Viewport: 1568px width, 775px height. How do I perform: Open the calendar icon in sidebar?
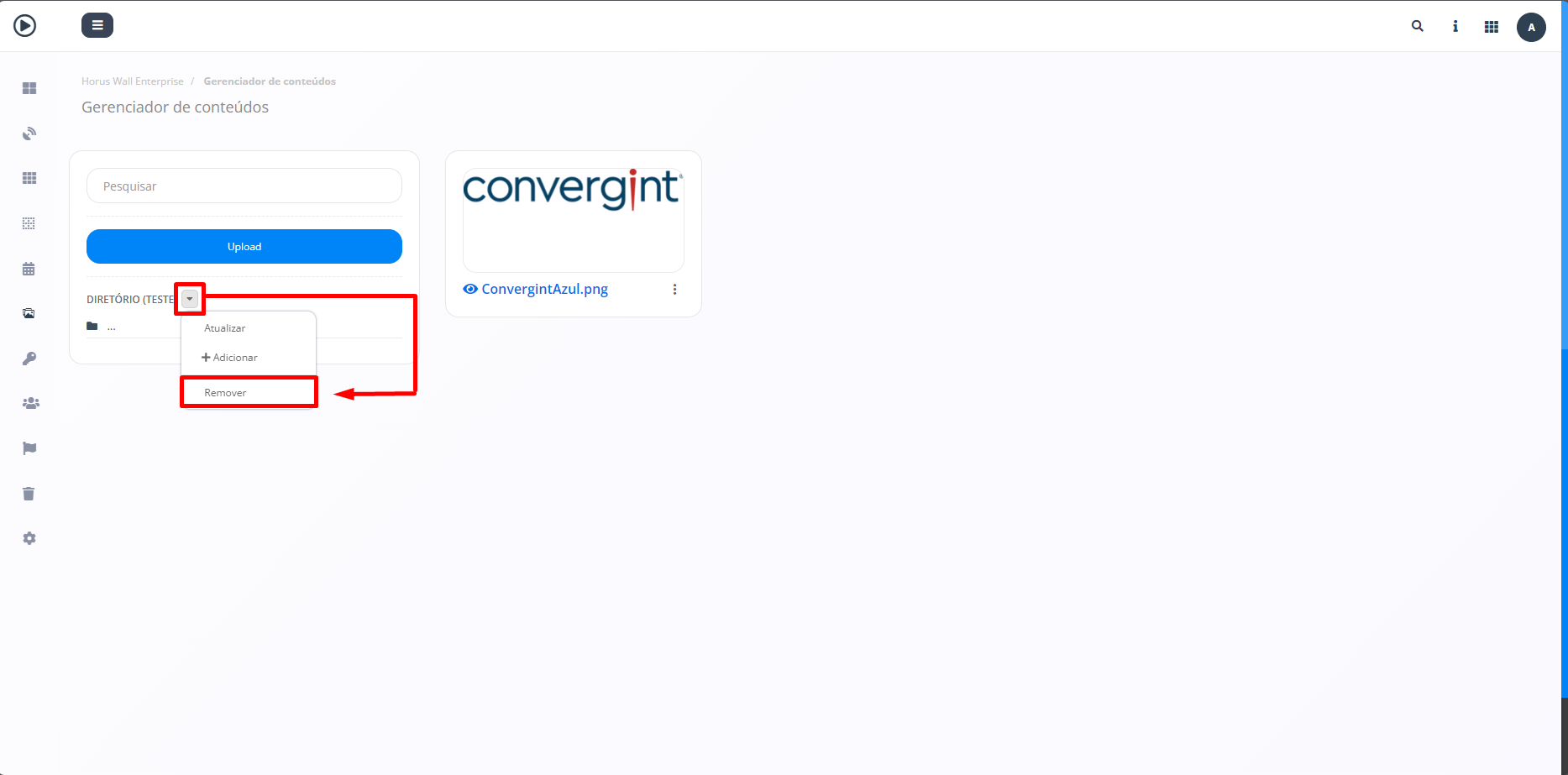pos(29,269)
